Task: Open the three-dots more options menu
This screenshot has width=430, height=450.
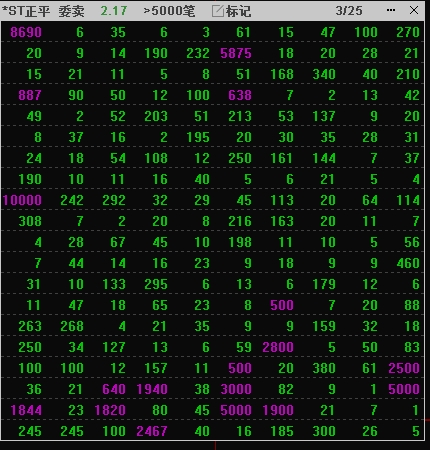Action: click(391, 10)
